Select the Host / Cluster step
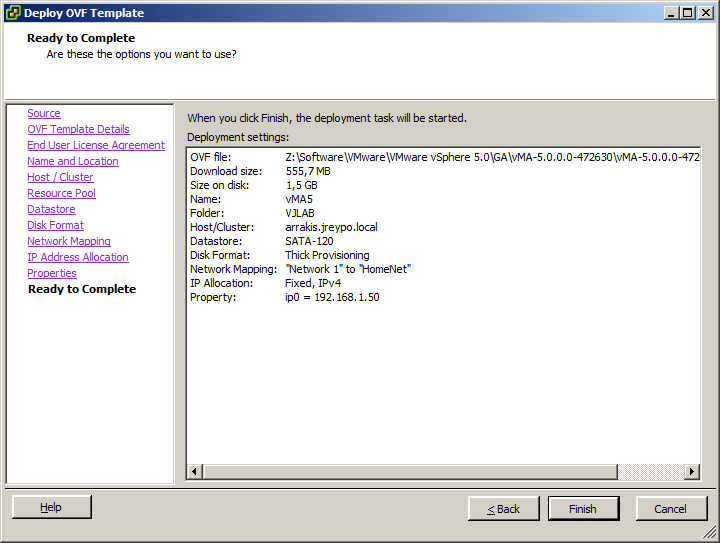 click(x=60, y=177)
